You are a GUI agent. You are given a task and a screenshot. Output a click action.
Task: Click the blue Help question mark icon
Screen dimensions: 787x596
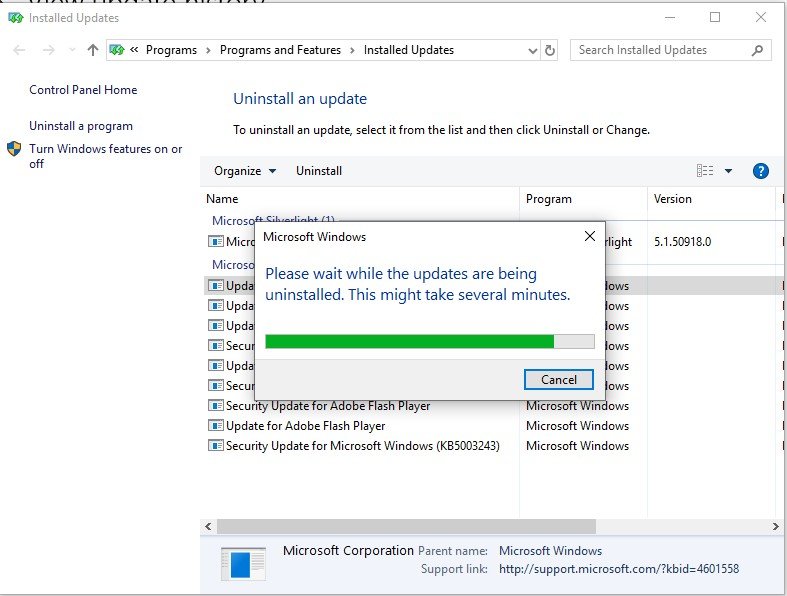pyautogui.click(x=760, y=171)
